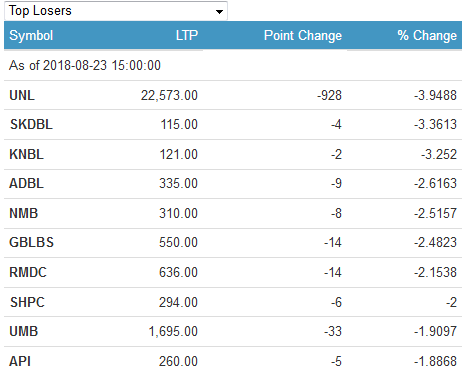Open the GBLBS stock symbol
Viewport: 469px width, 375px height.
coord(31,242)
